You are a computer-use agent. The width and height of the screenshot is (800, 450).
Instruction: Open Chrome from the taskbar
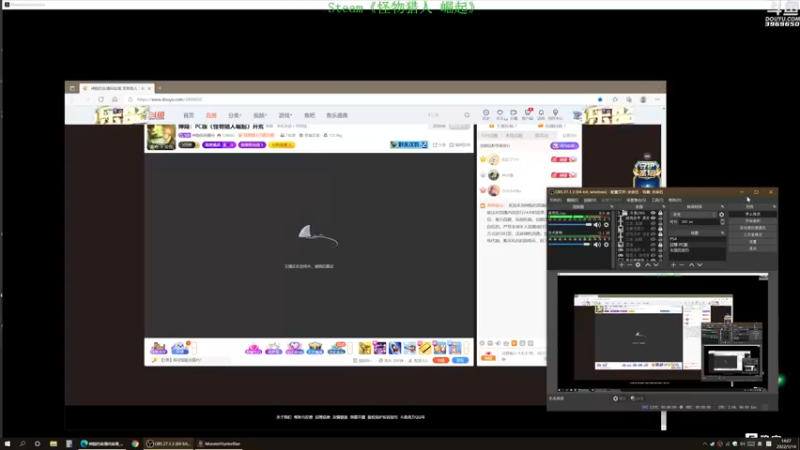click(135, 444)
